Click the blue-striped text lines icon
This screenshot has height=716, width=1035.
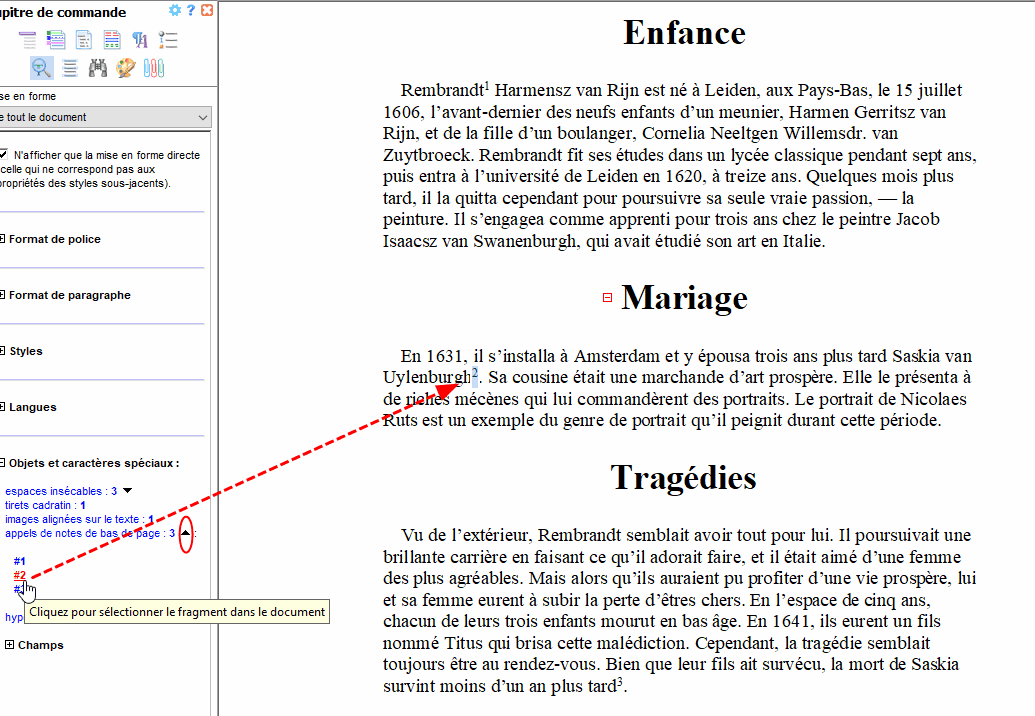pos(70,68)
